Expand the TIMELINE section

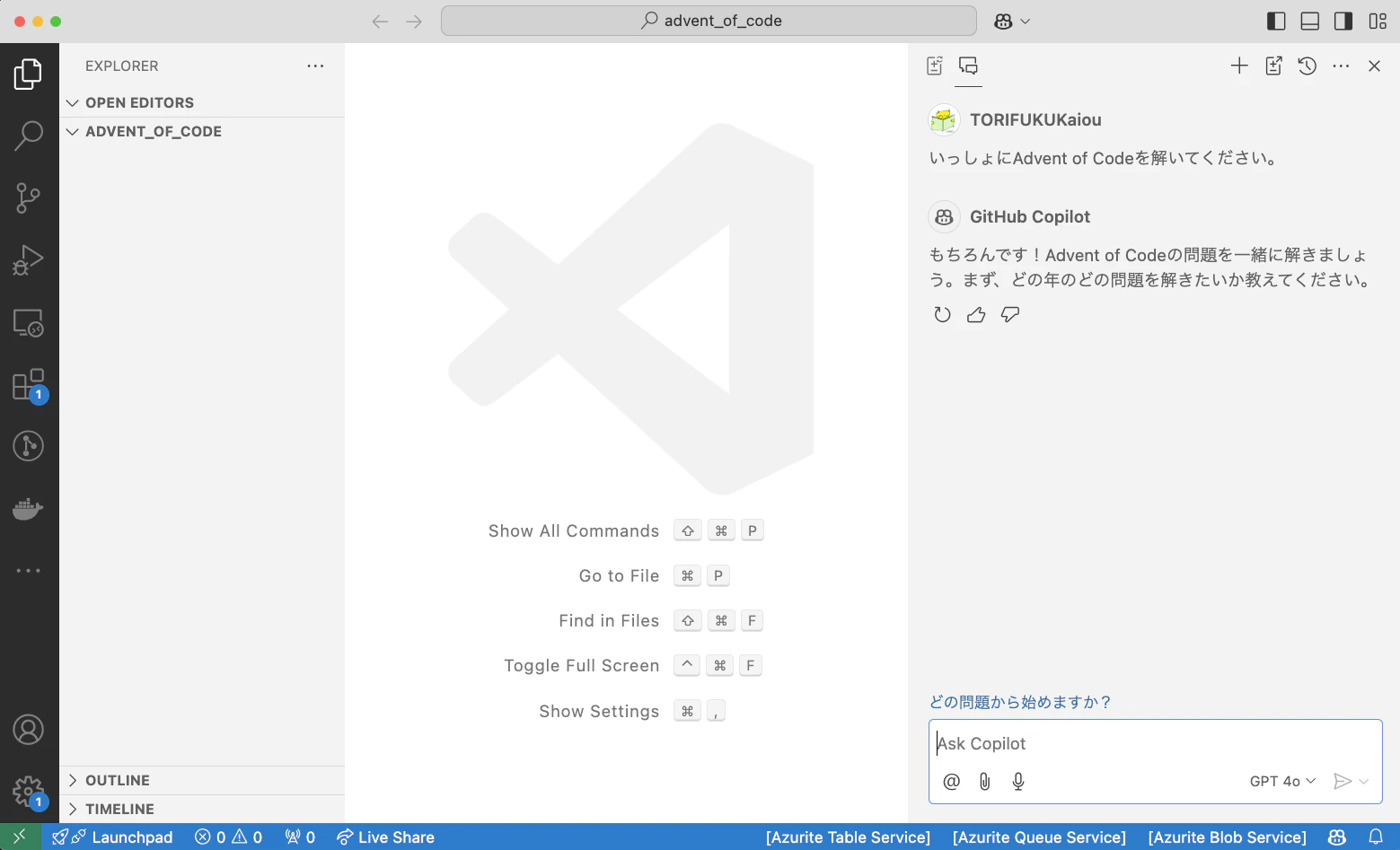202,809
